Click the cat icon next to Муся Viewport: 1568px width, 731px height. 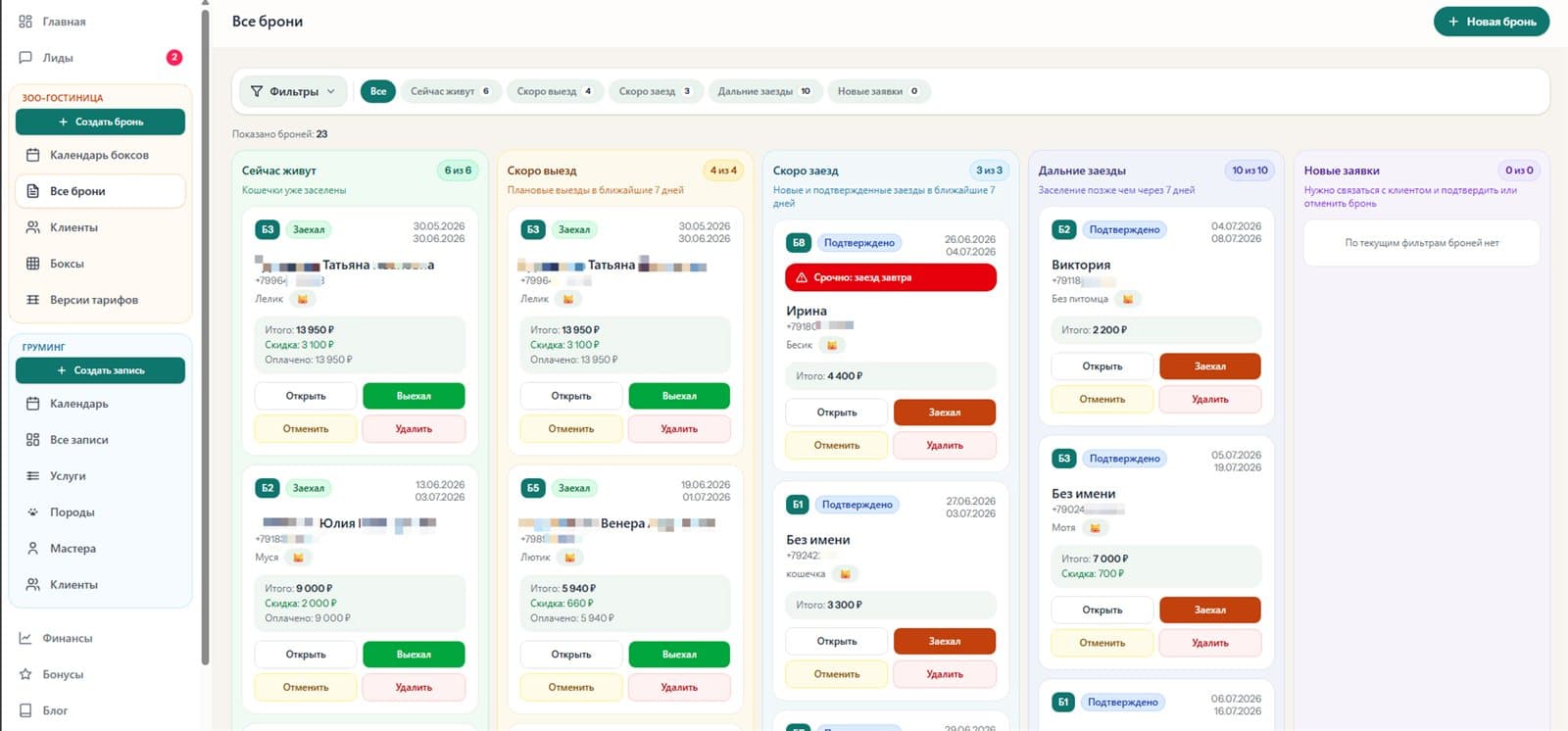click(x=298, y=558)
